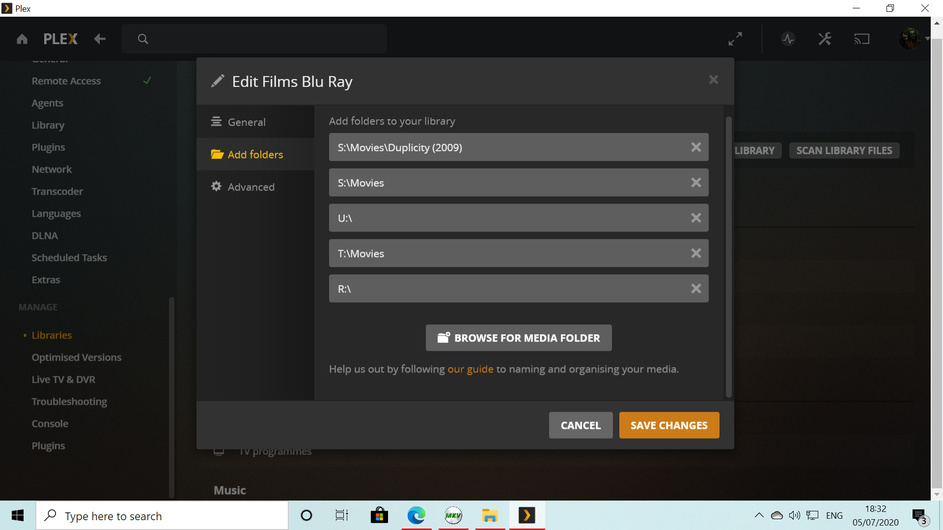Open Cortana circle icon on taskbar

coord(306,516)
